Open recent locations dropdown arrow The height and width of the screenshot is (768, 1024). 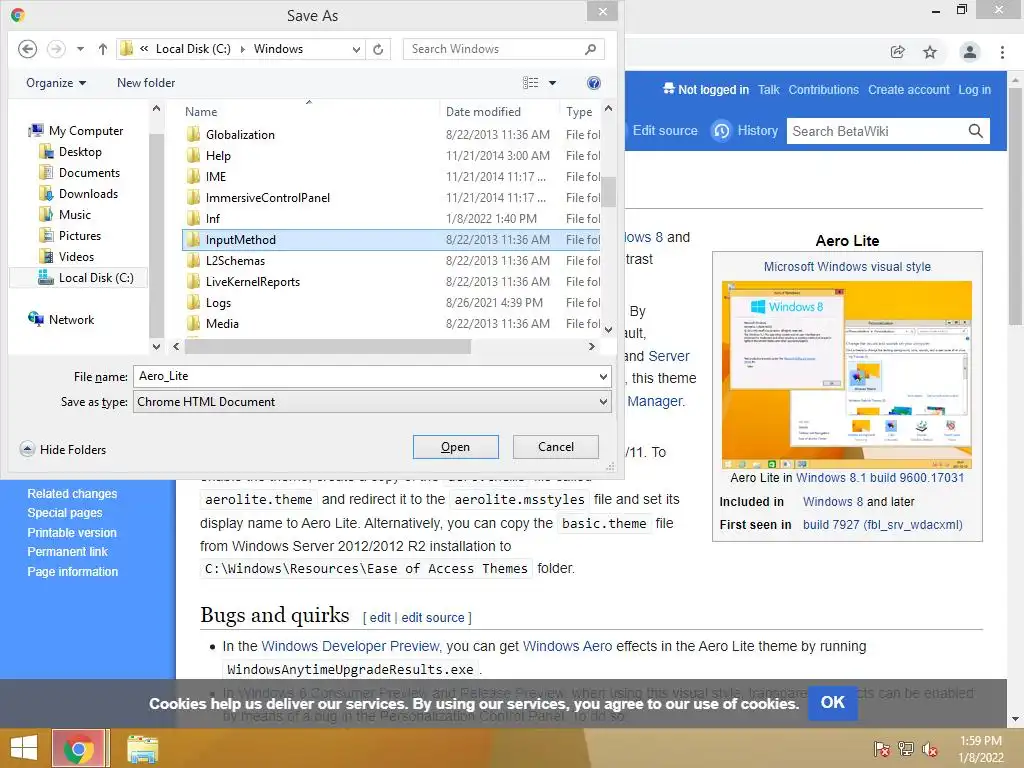pyautogui.click(x=80, y=49)
